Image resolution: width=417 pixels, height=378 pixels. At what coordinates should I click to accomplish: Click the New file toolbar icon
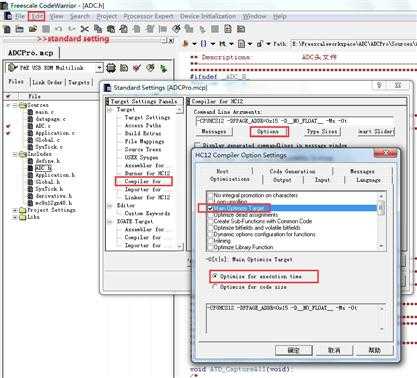click(7, 29)
